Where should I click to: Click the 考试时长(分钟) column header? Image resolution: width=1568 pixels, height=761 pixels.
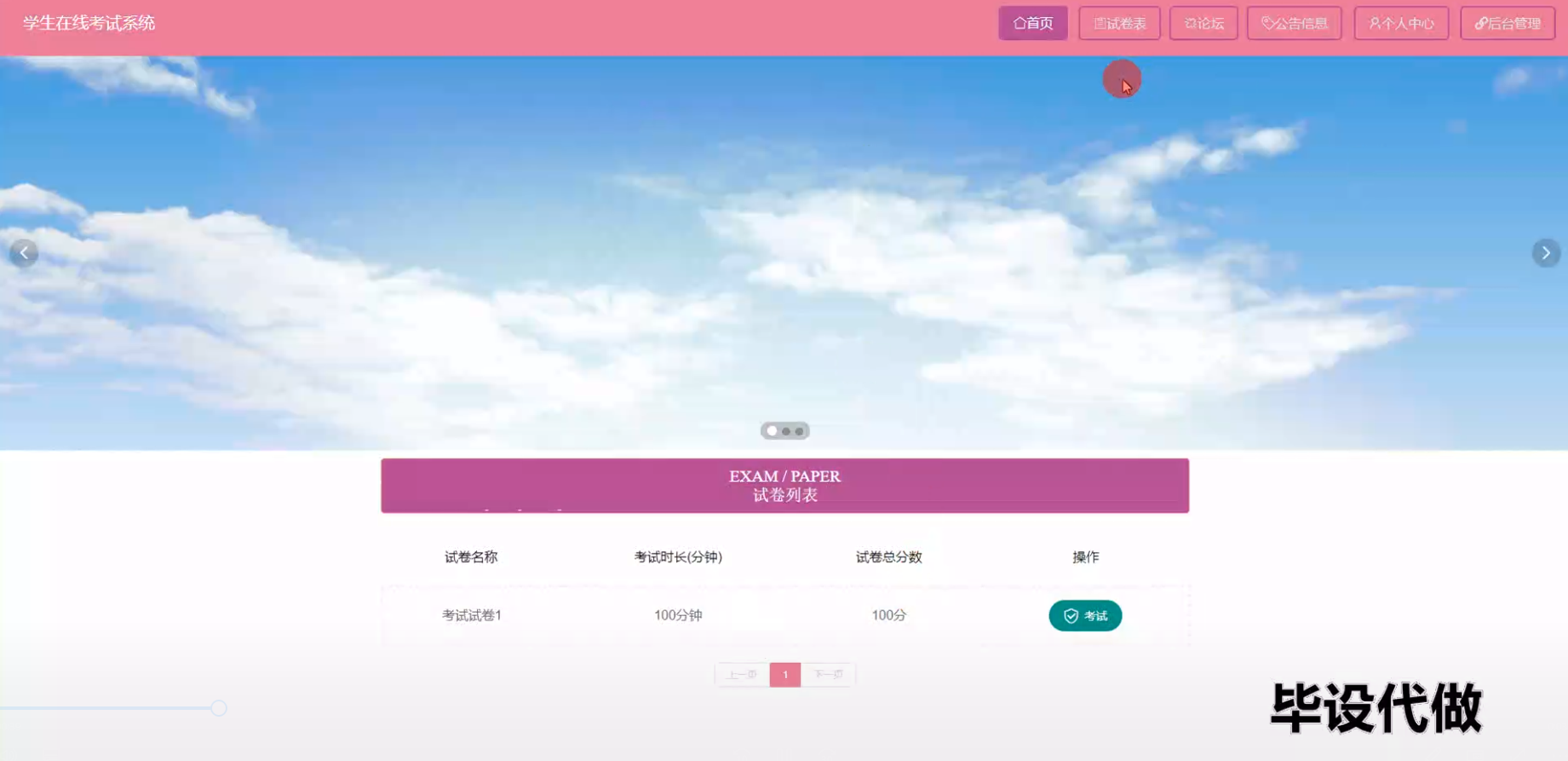point(678,556)
